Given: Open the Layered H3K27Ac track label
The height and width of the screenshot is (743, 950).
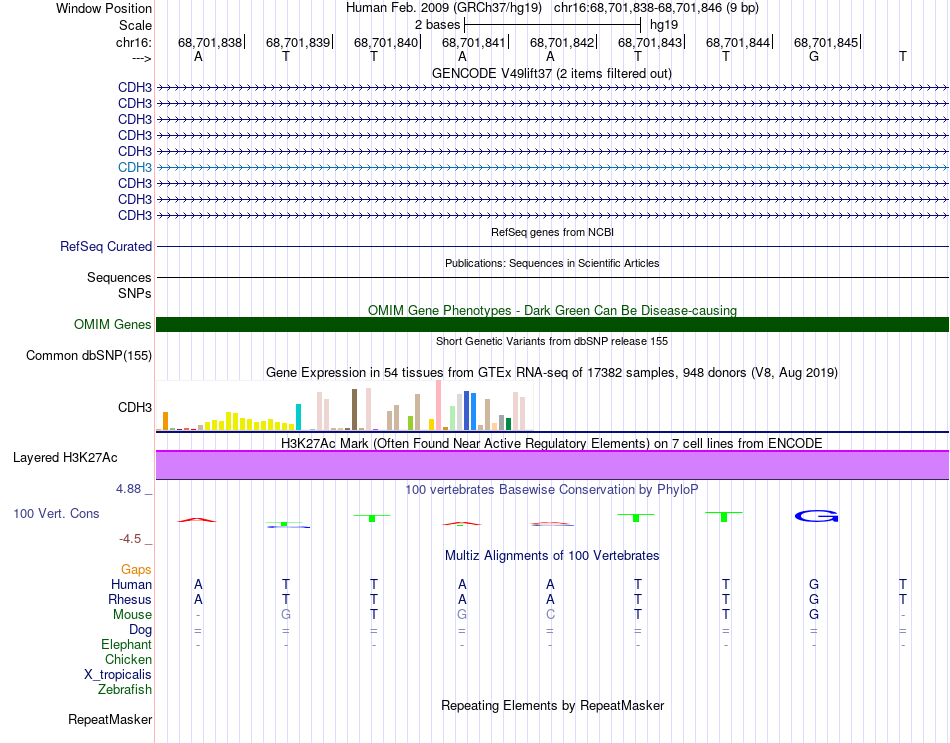Looking at the screenshot, I should [65, 458].
